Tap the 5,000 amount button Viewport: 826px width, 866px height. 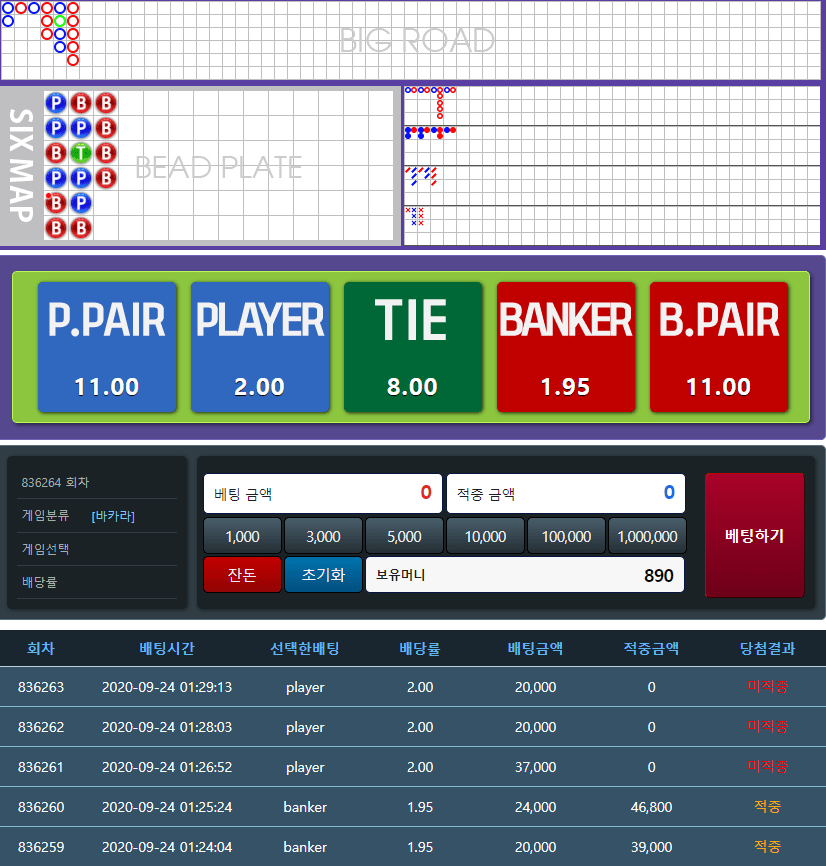404,536
